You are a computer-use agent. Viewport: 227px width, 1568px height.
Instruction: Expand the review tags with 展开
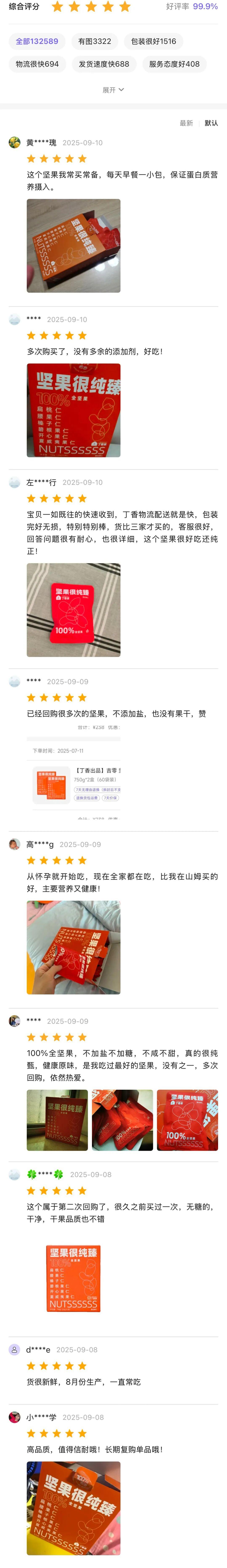click(x=113, y=90)
